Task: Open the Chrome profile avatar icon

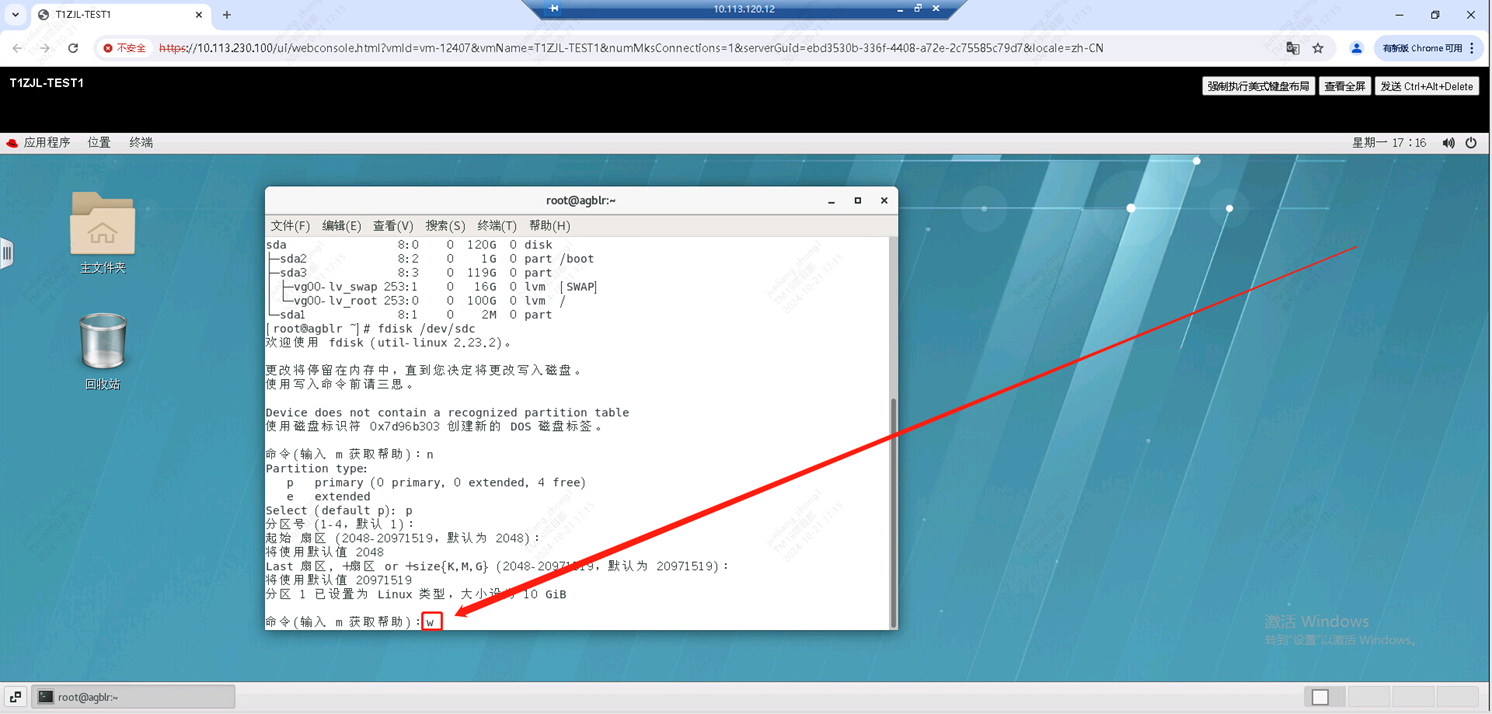Action: [x=1356, y=48]
